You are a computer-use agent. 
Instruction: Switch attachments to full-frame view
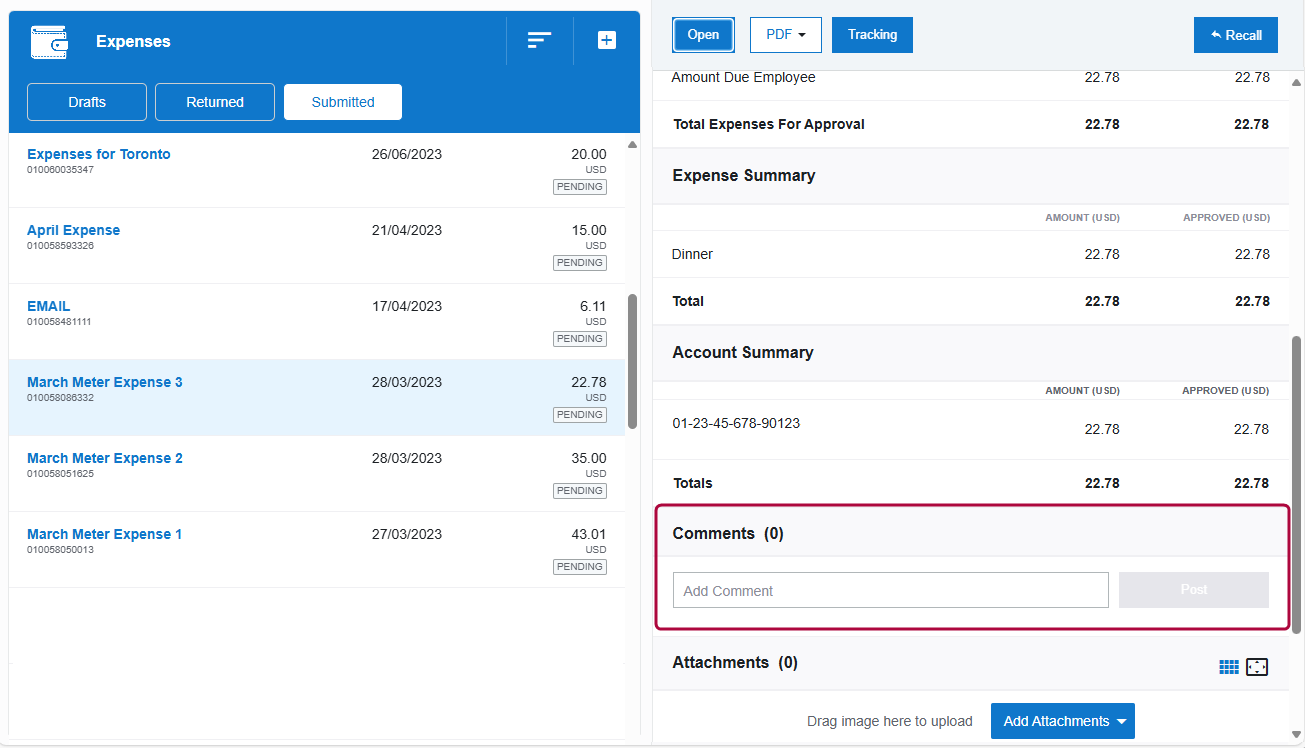click(1257, 667)
